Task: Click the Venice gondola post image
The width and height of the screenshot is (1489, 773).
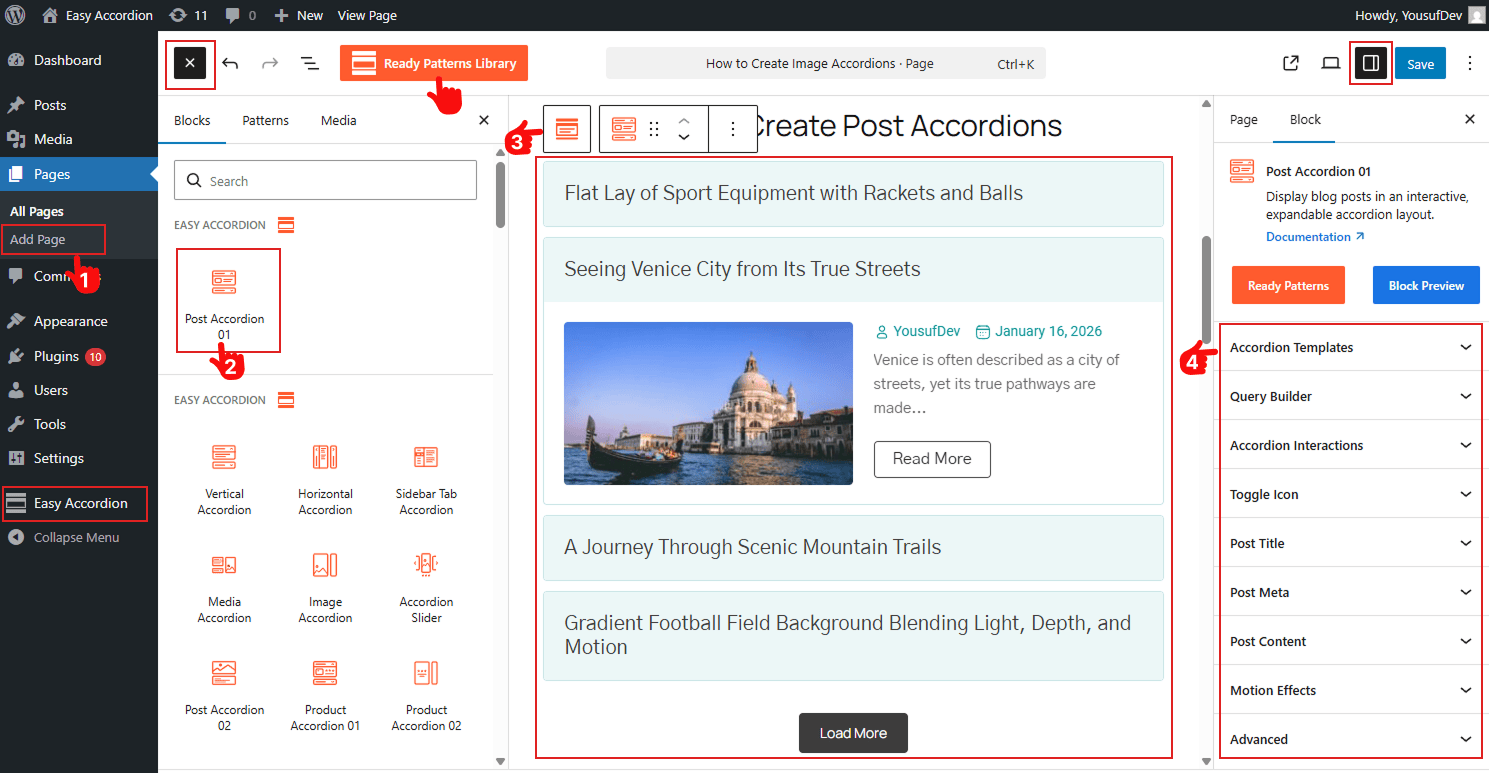Action: [x=708, y=403]
